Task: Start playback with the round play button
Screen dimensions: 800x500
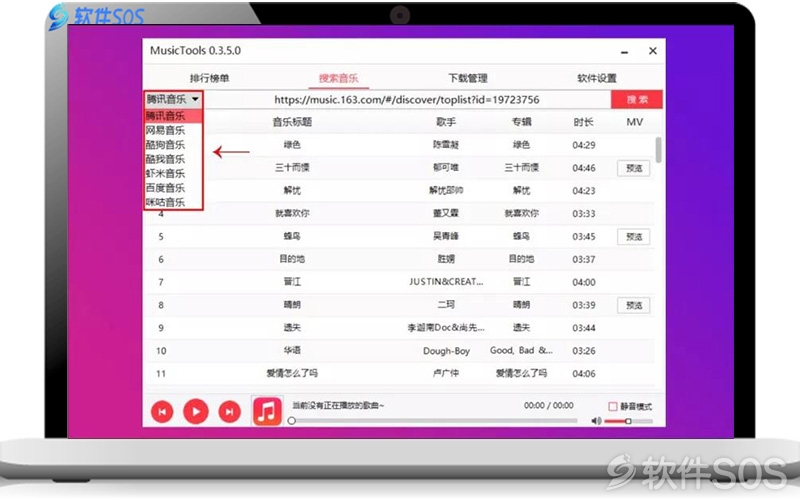Action: pyautogui.click(x=196, y=412)
